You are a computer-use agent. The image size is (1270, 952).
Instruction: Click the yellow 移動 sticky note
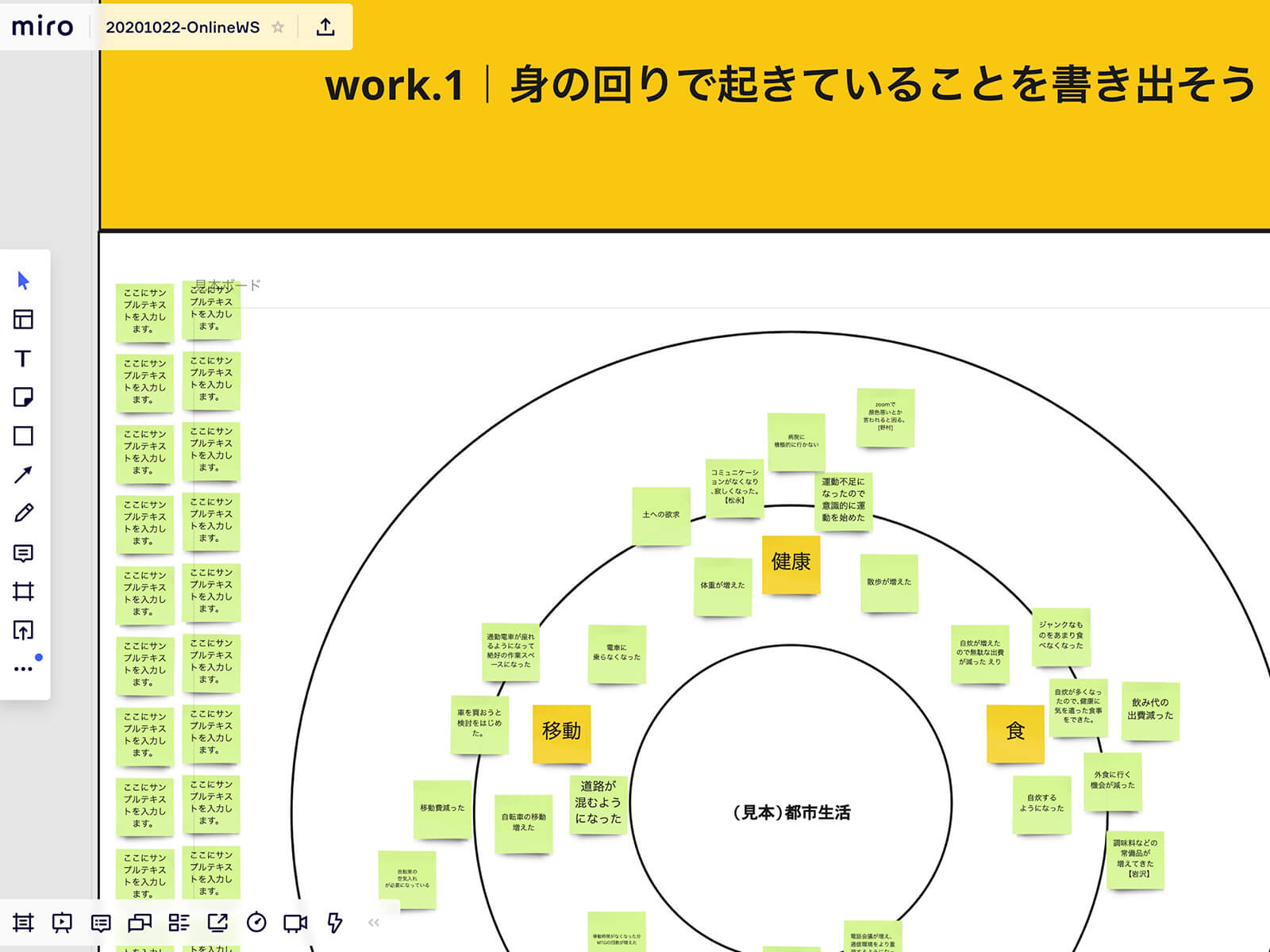tap(561, 733)
